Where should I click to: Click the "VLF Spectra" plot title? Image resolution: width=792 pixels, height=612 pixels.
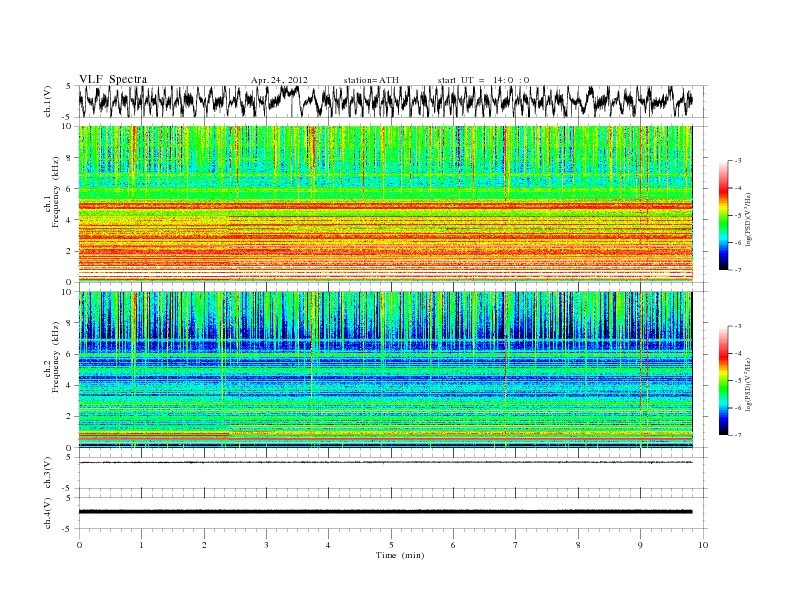(113, 79)
